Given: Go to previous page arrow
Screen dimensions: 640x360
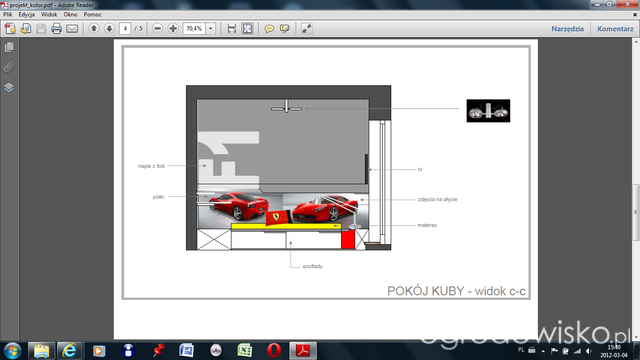Looking at the screenshot, I should 94,29.
